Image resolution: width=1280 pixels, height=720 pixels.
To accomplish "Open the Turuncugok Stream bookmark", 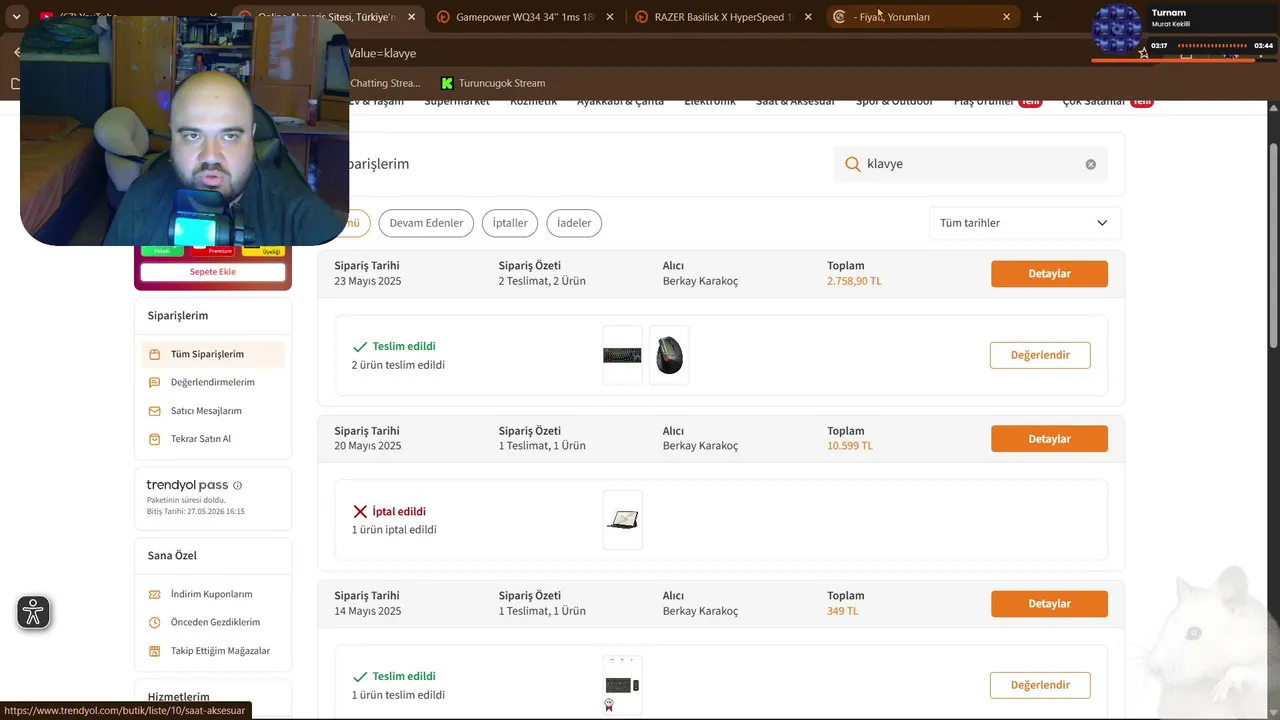I will pos(493,83).
